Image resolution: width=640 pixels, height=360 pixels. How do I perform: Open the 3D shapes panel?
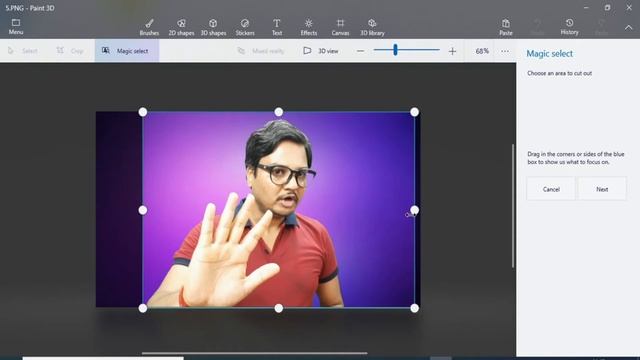213,27
